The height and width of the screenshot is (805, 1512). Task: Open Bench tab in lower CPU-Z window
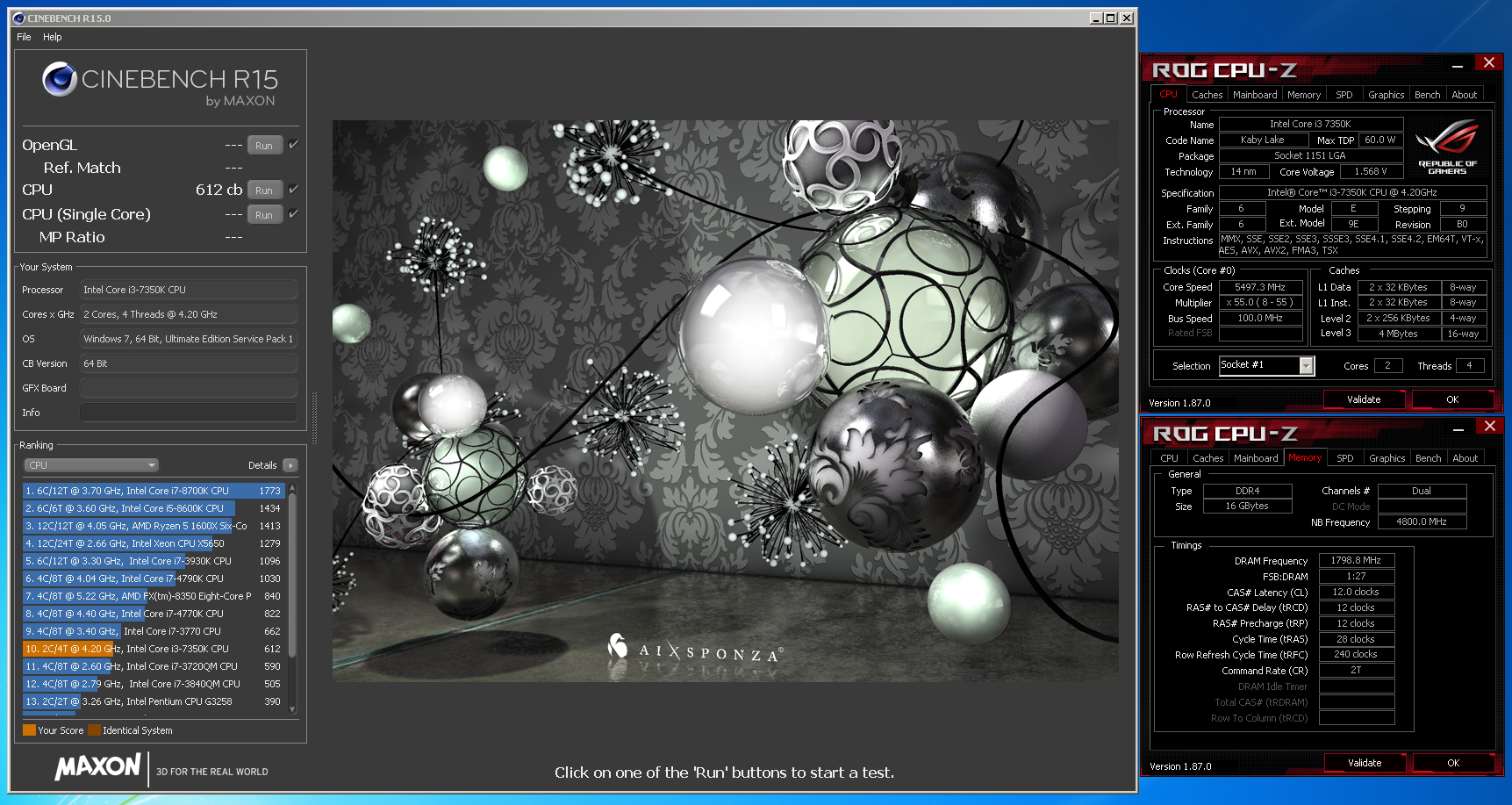(x=1428, y=458)
